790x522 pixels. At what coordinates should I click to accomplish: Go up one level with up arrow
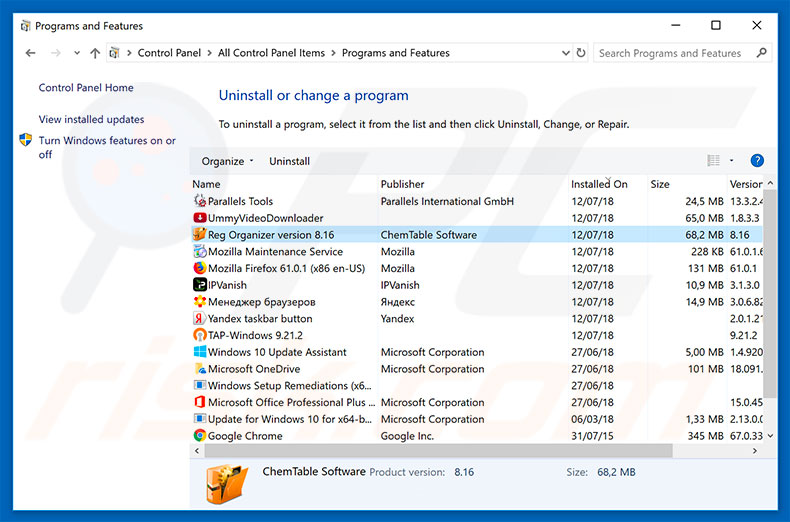(x=95, y=53)
